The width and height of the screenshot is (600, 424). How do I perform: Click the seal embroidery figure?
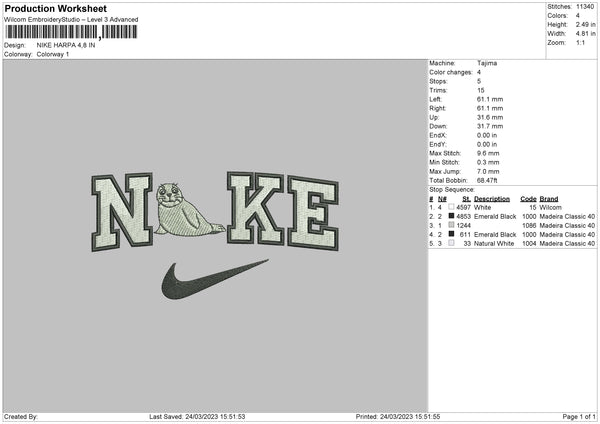tap(189, 209)
